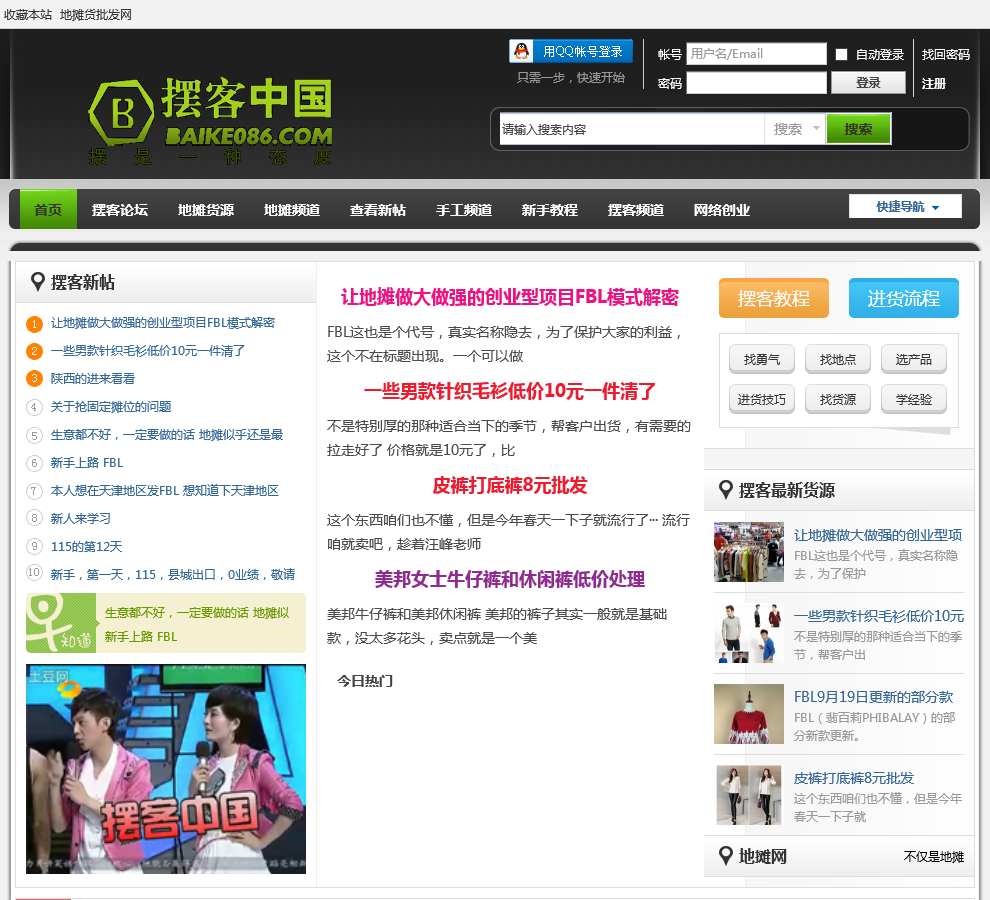Click the 找回密码 link

tap(945, 54)
